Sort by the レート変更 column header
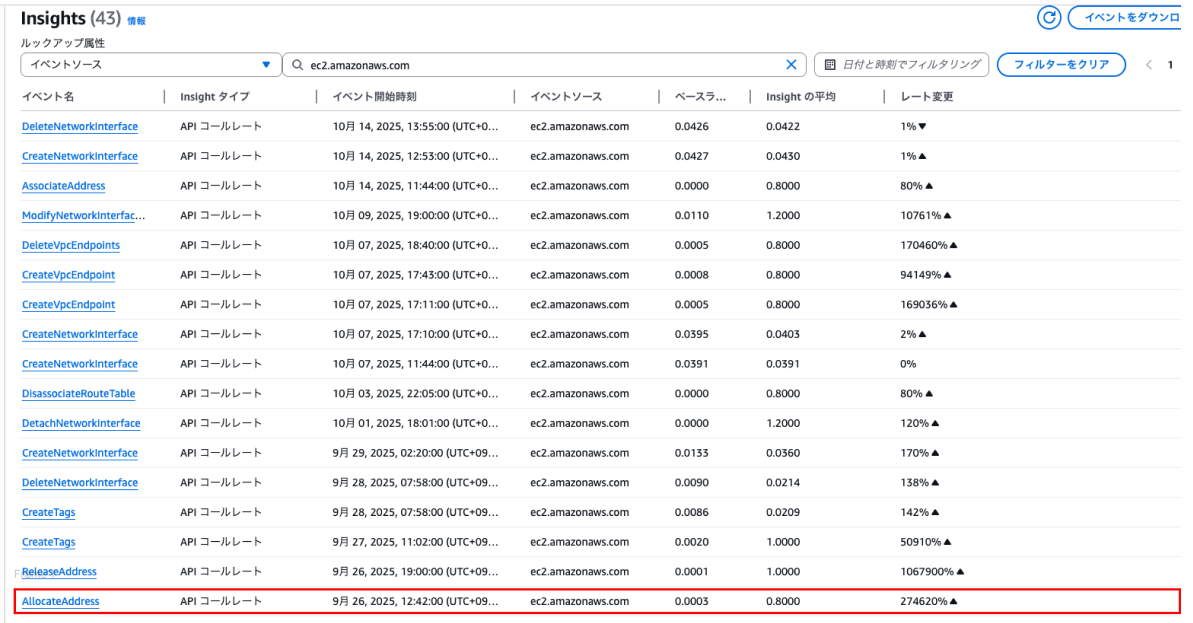The image size is (1193, 623). pos(927,97)
